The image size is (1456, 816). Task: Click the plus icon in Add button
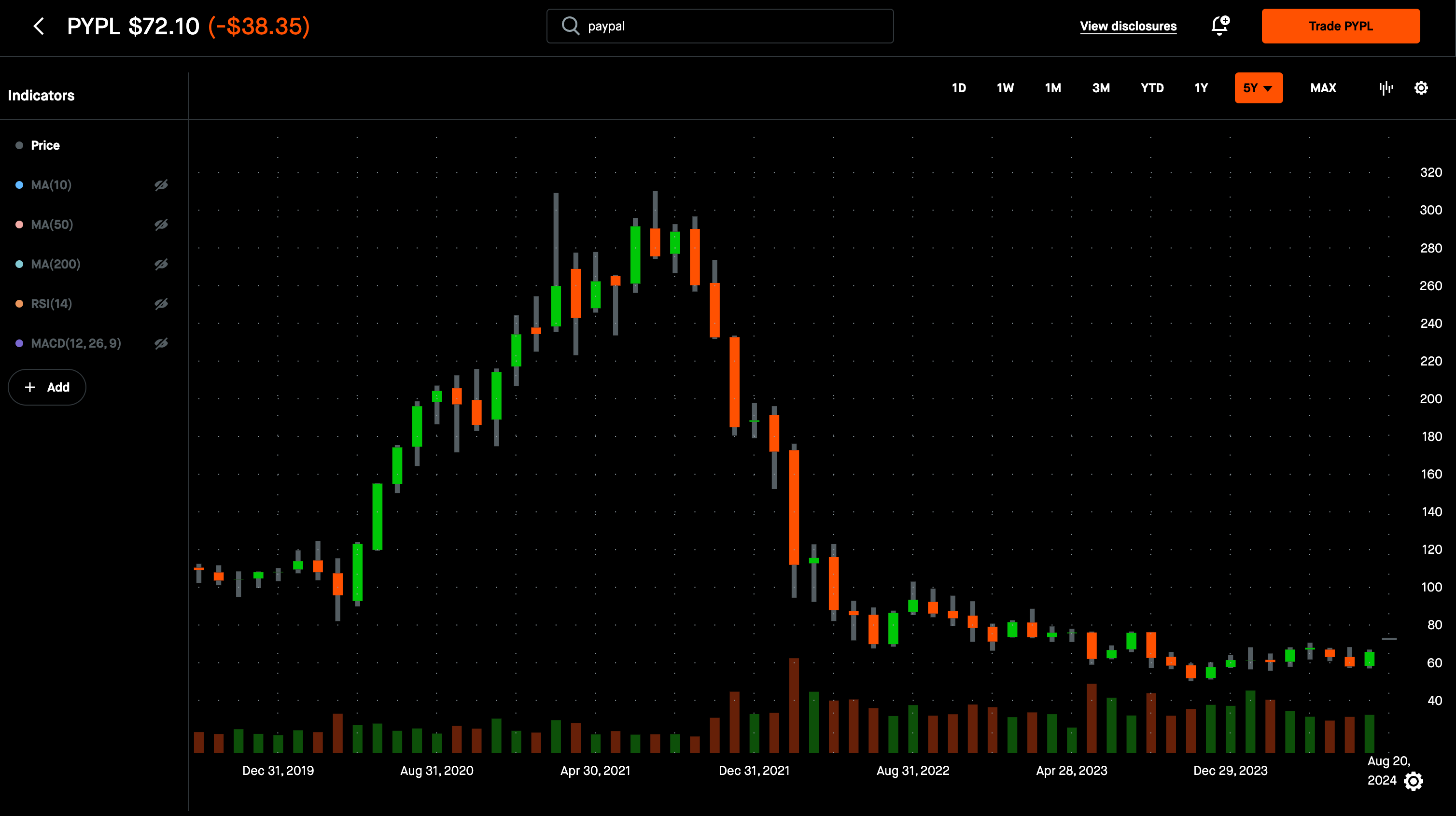click(x=30, y=387)
